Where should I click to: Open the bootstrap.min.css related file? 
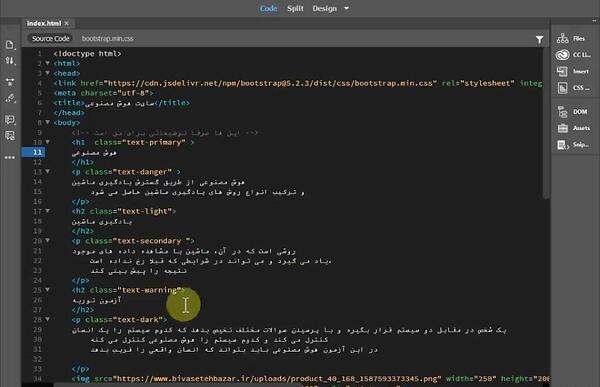point(108,38)
